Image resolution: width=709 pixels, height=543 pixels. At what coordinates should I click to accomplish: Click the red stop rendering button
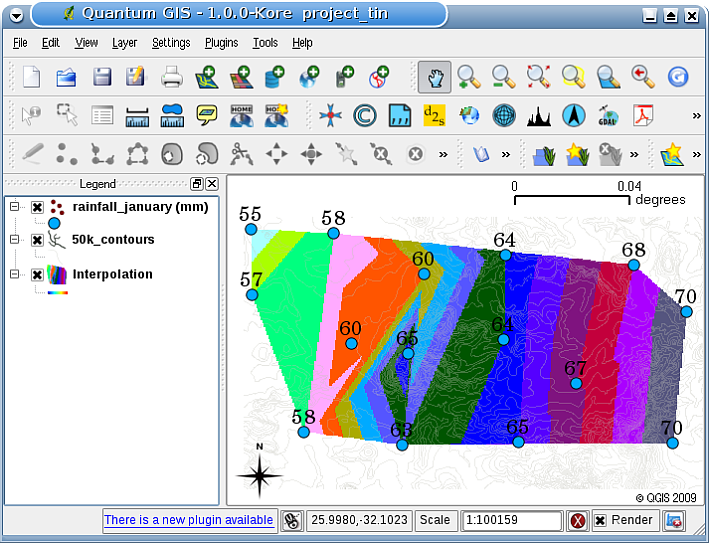578,521
